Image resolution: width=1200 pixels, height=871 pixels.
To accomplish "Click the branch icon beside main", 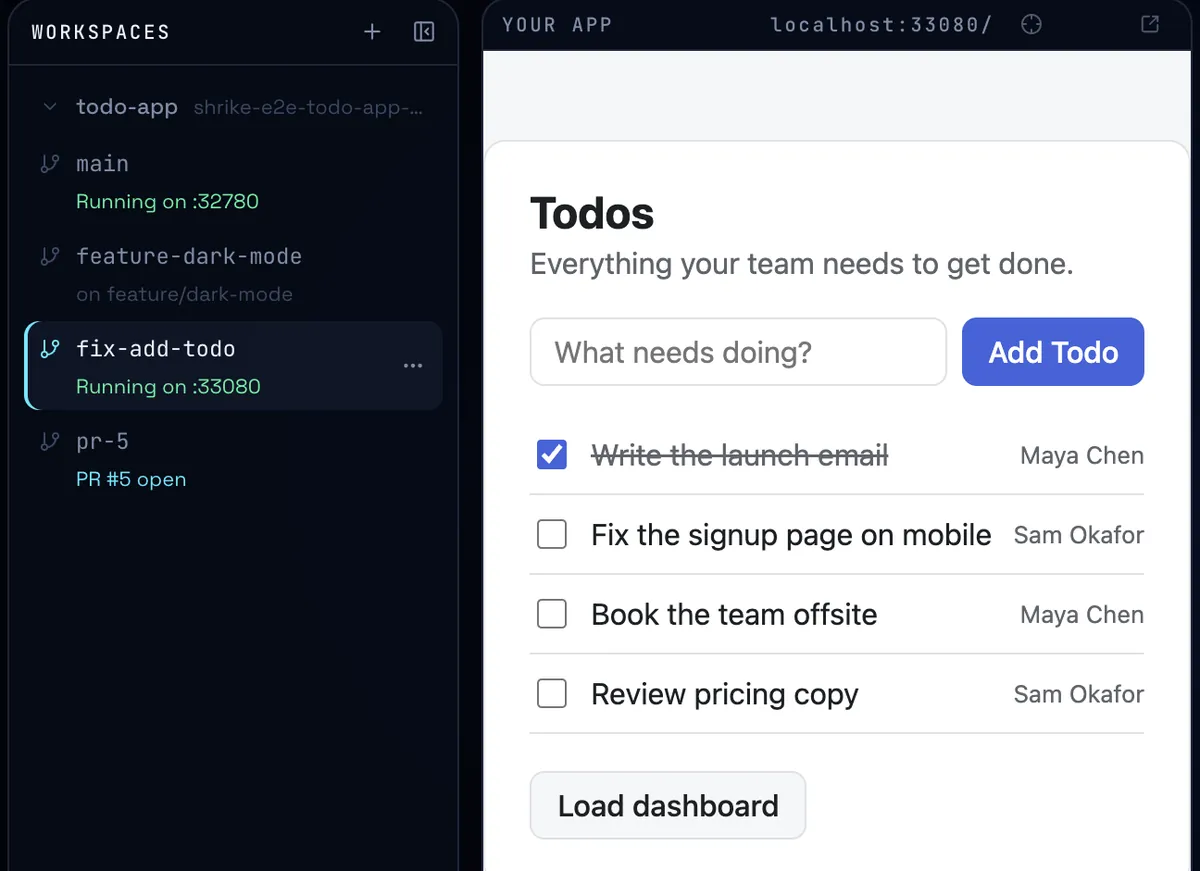I will coord(49,164).
